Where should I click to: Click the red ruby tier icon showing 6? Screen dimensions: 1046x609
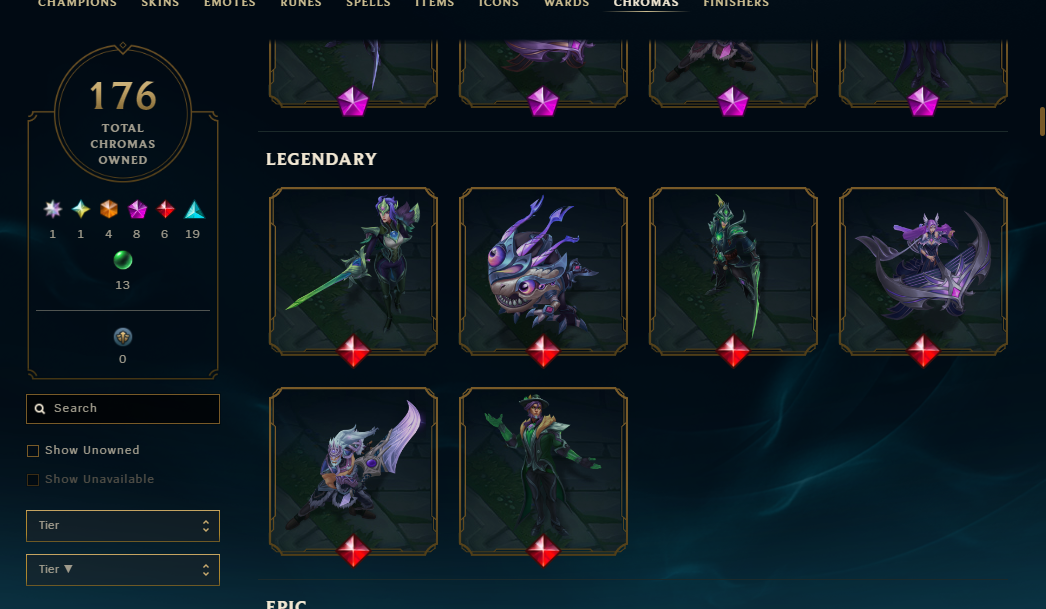click(x=165, y=209)
